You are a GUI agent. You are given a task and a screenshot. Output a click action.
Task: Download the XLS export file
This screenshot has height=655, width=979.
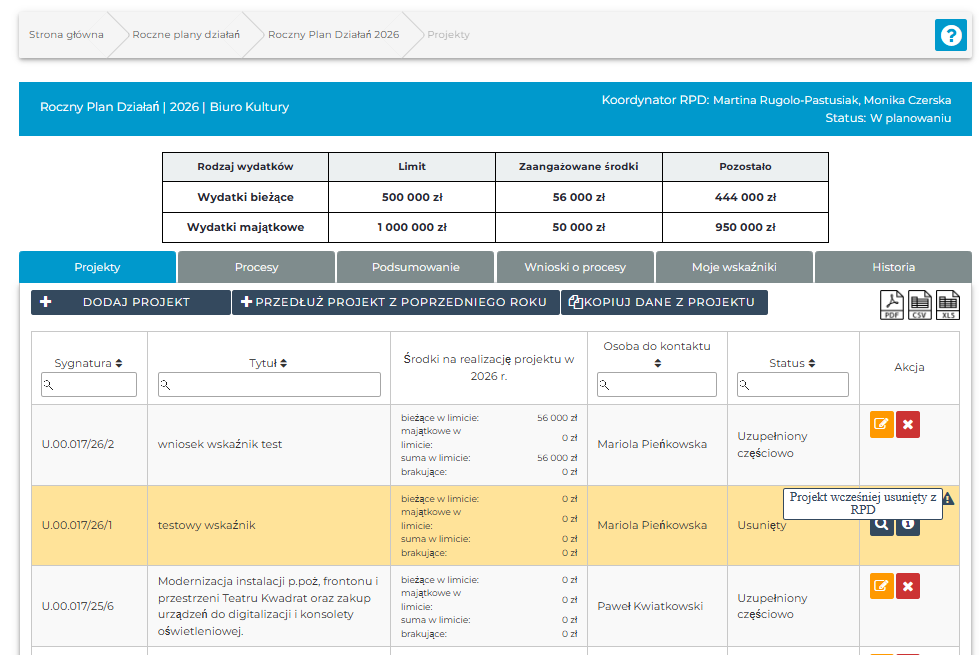[x=947, y=304]
